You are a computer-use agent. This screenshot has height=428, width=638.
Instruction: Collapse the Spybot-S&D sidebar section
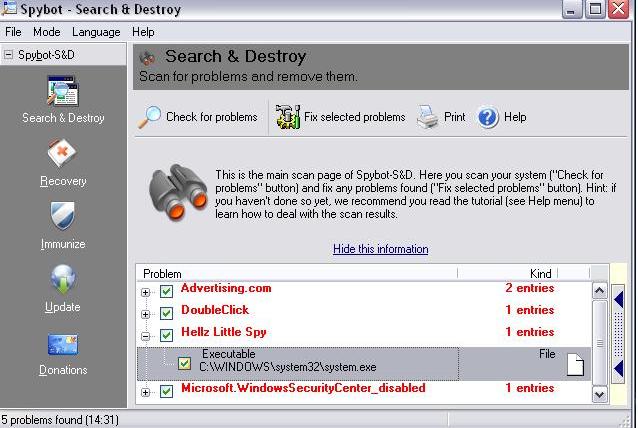[8, 55]
